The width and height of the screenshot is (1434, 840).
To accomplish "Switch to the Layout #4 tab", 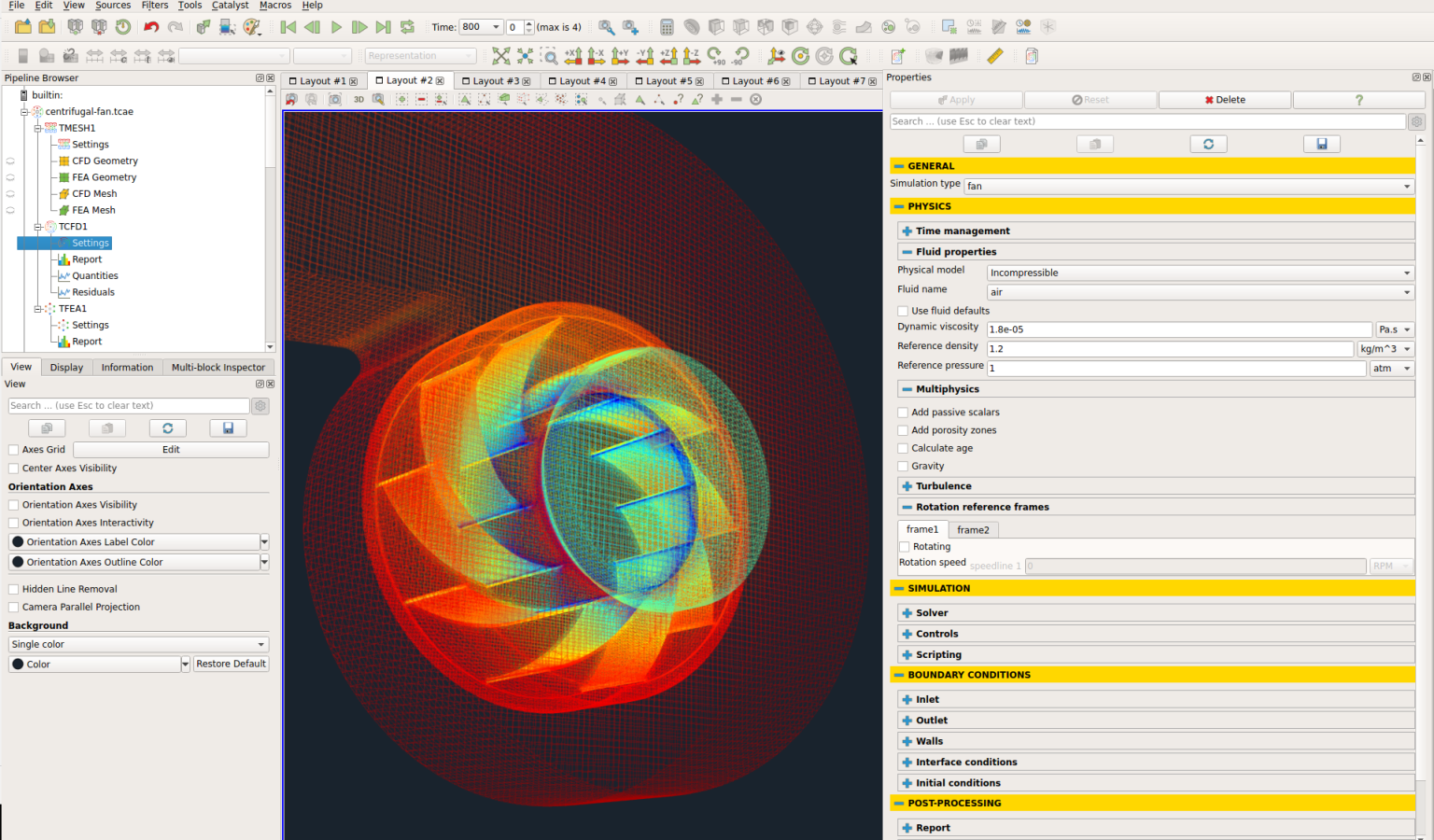I will pyautogui.click(x=580, y=80).
